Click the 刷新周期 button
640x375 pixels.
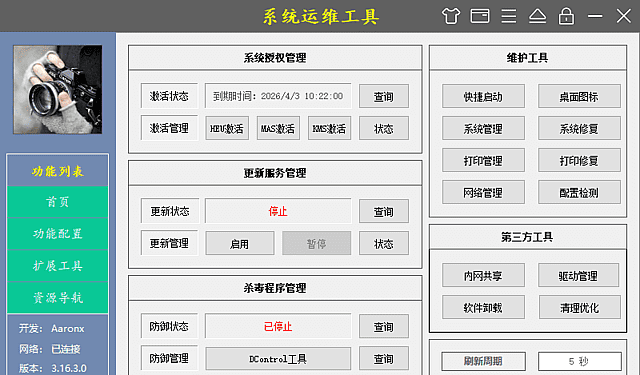coord(483,361)
